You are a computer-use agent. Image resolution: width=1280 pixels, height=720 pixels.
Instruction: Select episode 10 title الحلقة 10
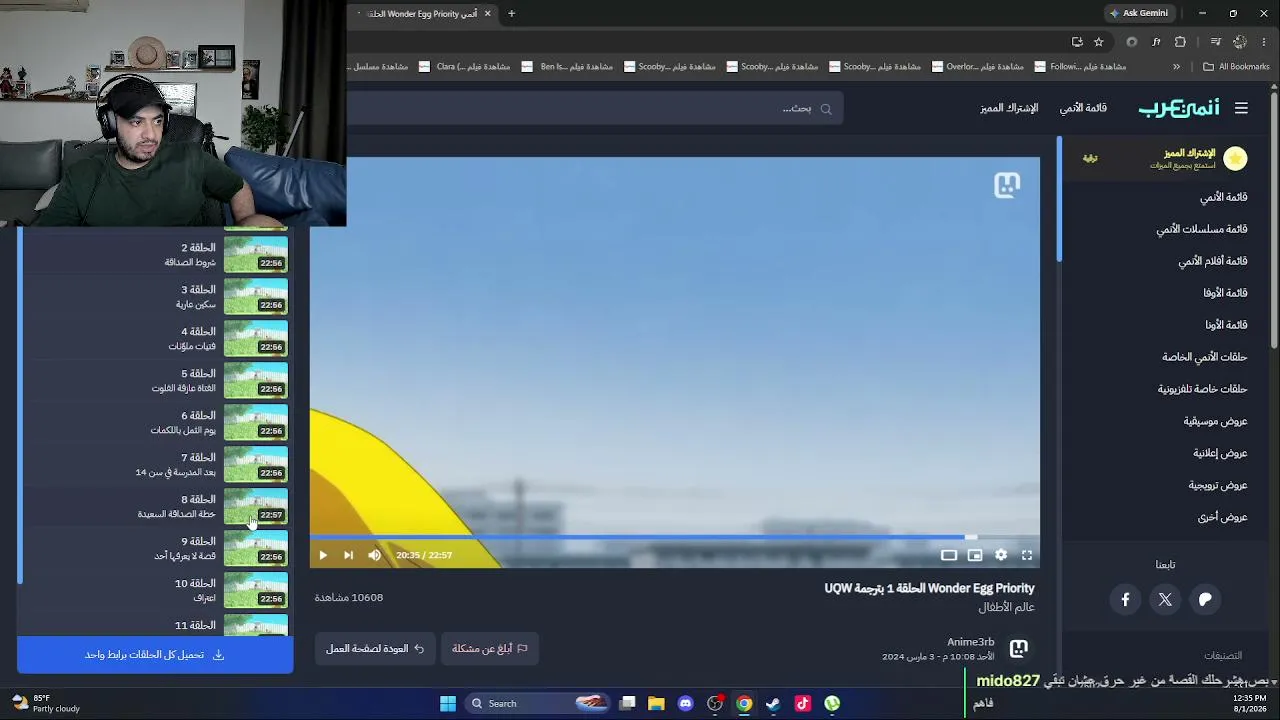[x=195, y=583]
